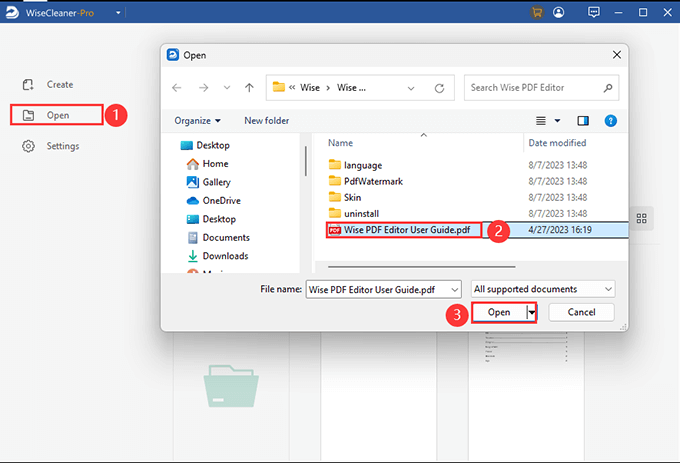Click the navigation pane vertical scrollbar
Screen dimensions: 680x463
(x=306, y=161)
